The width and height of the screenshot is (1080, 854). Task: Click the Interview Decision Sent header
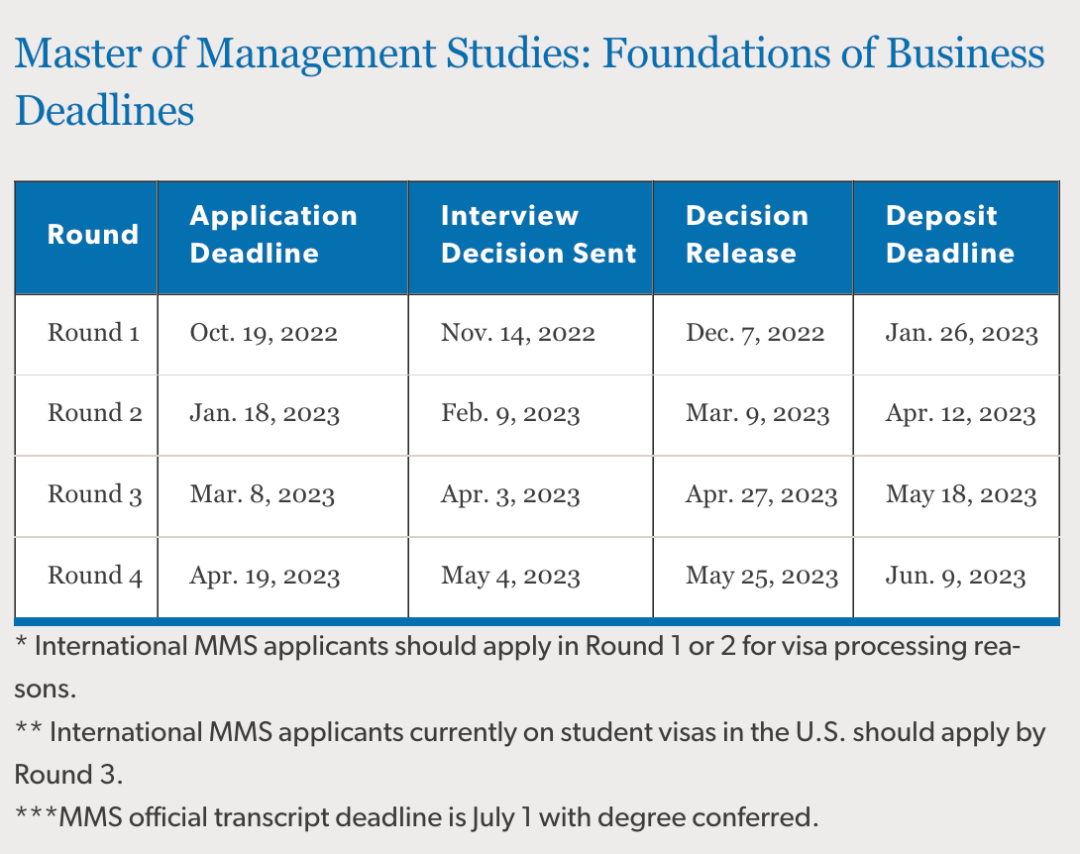coord(539,235)
